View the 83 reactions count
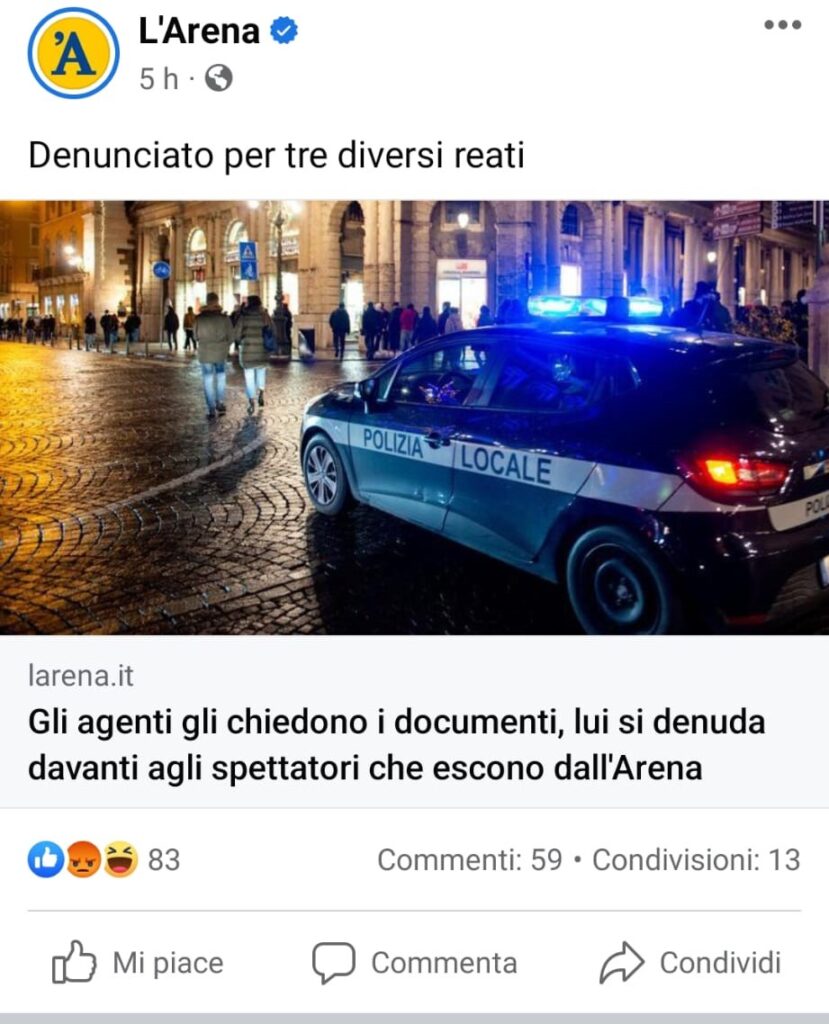The height and width of the screenshot is (1024, 829). point(164,860)
